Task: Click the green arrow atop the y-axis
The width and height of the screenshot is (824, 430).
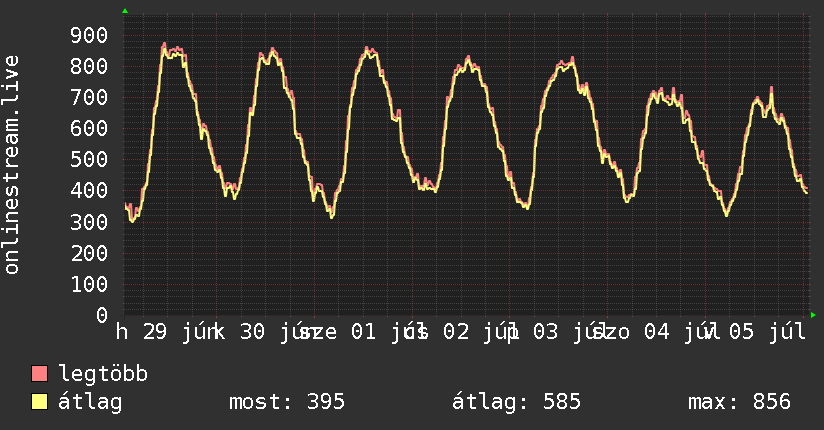Action: point(125,11)
